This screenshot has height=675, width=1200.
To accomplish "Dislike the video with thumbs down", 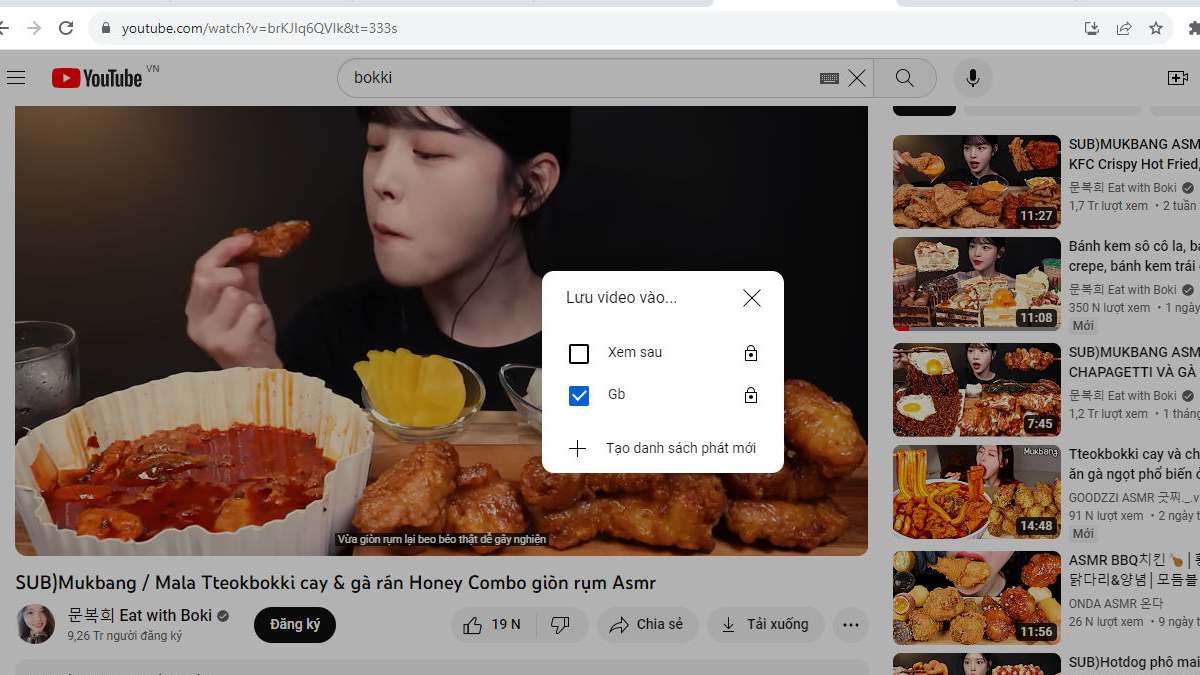I will (561, 625).
